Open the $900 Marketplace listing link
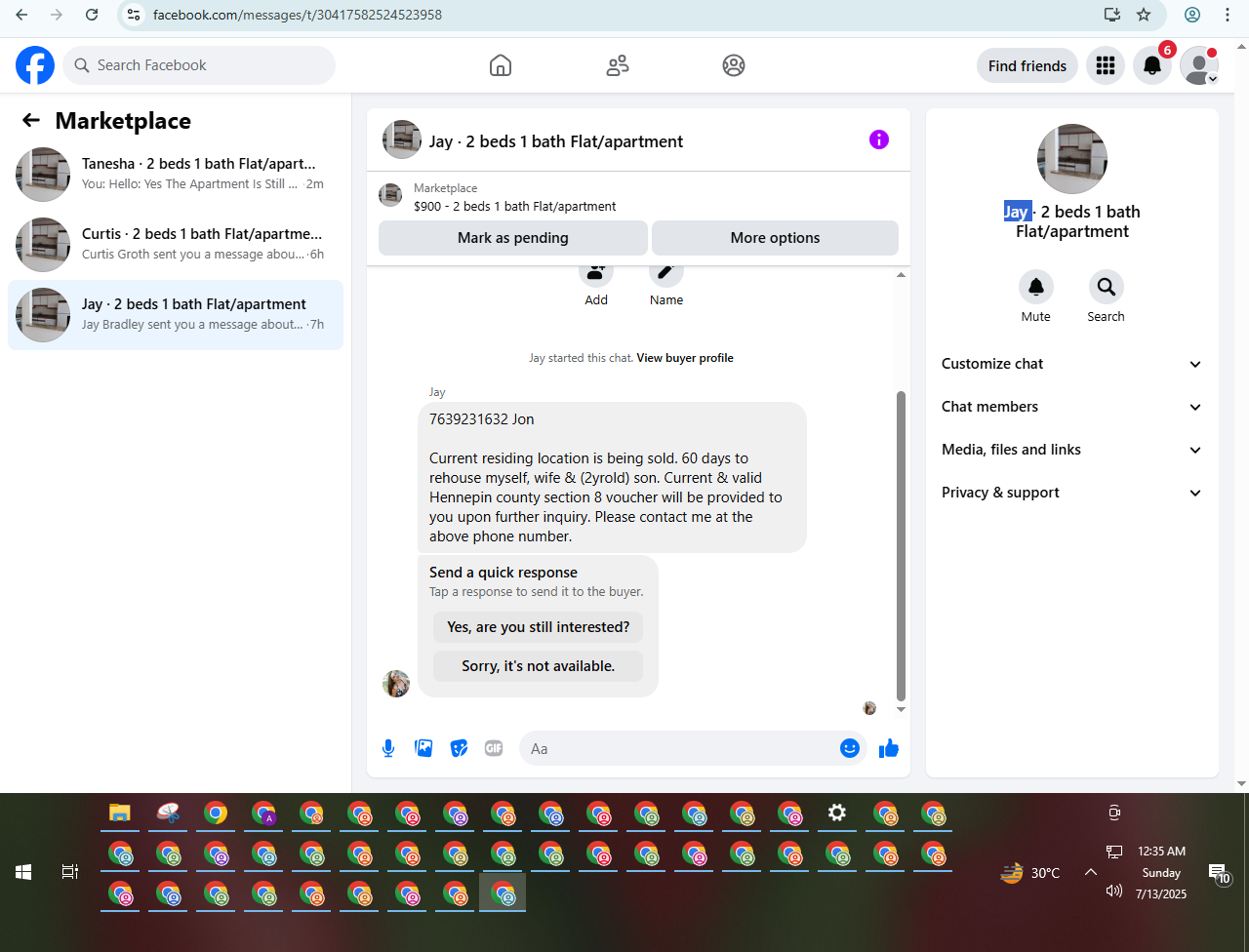The image size is (1249, 952). click(x=515, y=207)
